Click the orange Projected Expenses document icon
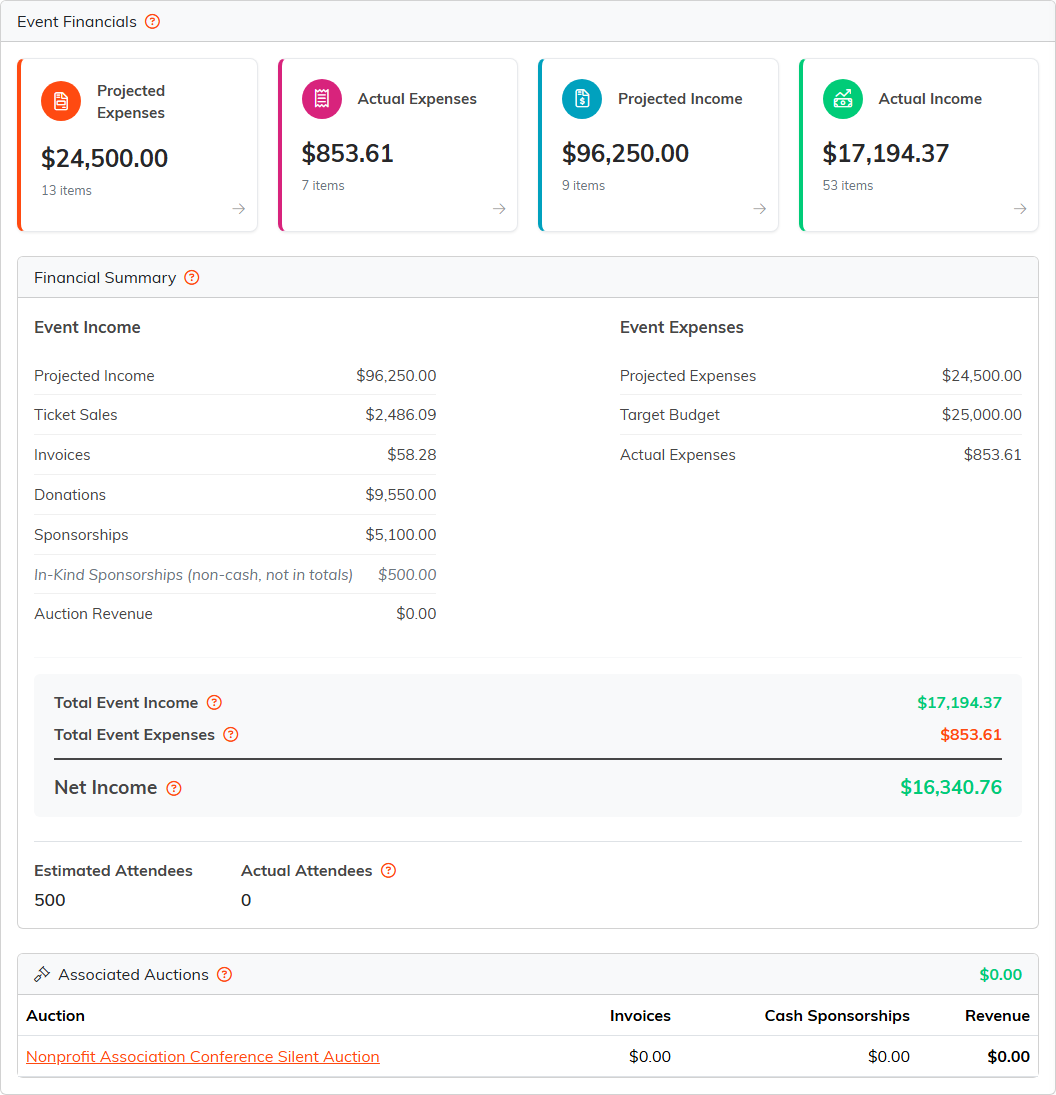Screen dimensions: 1056x1095 tap(61, 101)
